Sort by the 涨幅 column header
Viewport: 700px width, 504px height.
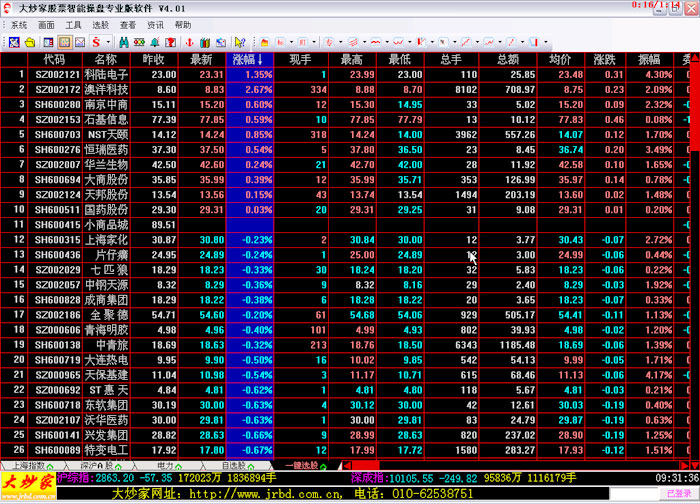coord(250,59)
